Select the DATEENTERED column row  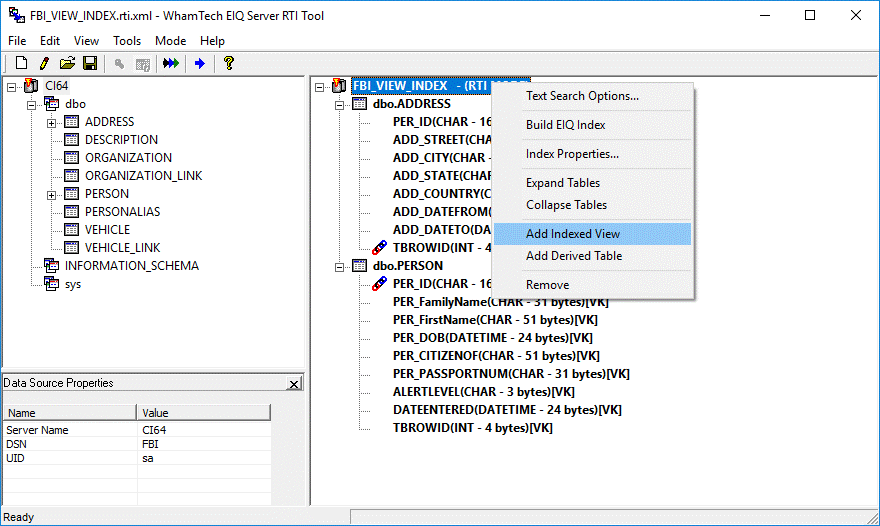tap(507, 409)
